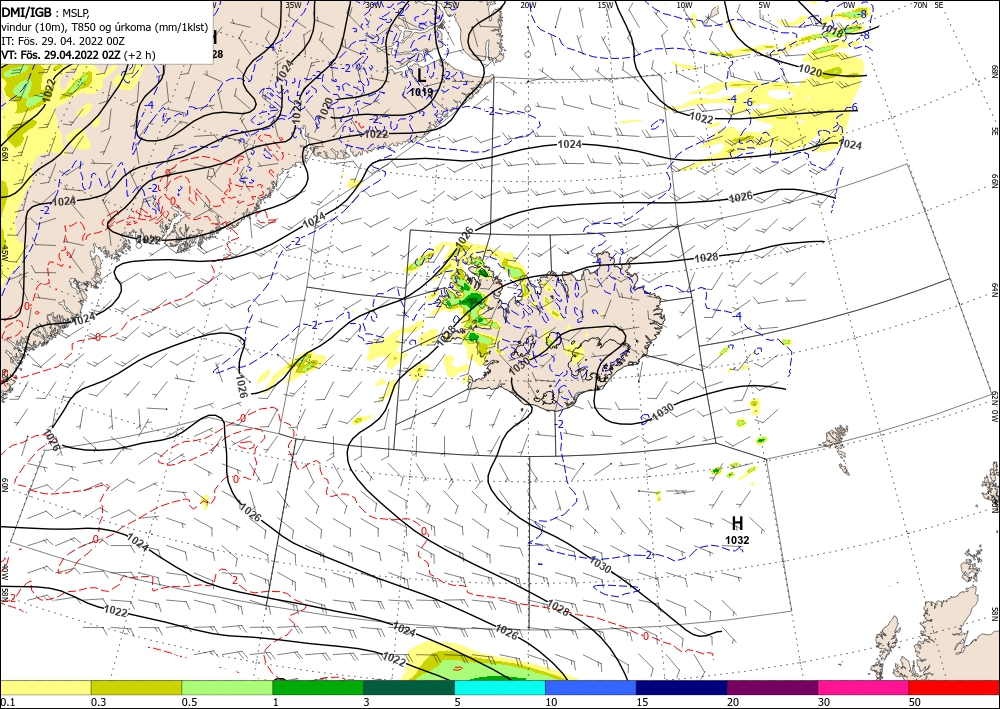Click the light green 0.5–1 legend segment
Image resolution: width=1000 pixels, height=709 pixels.
[227, 687]
